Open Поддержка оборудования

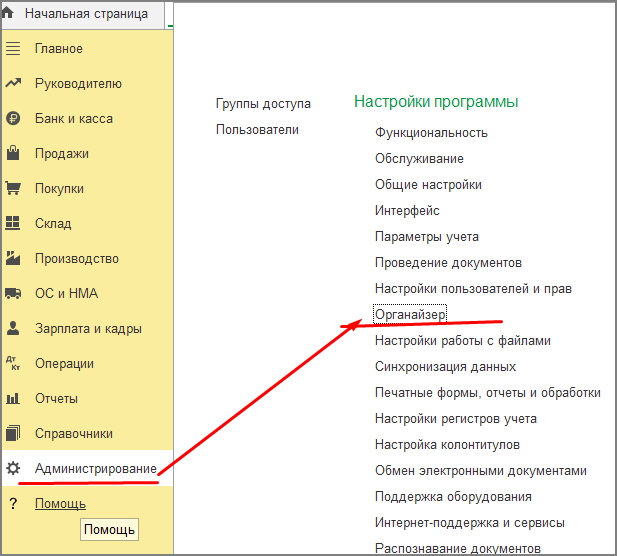coord(453,497)
